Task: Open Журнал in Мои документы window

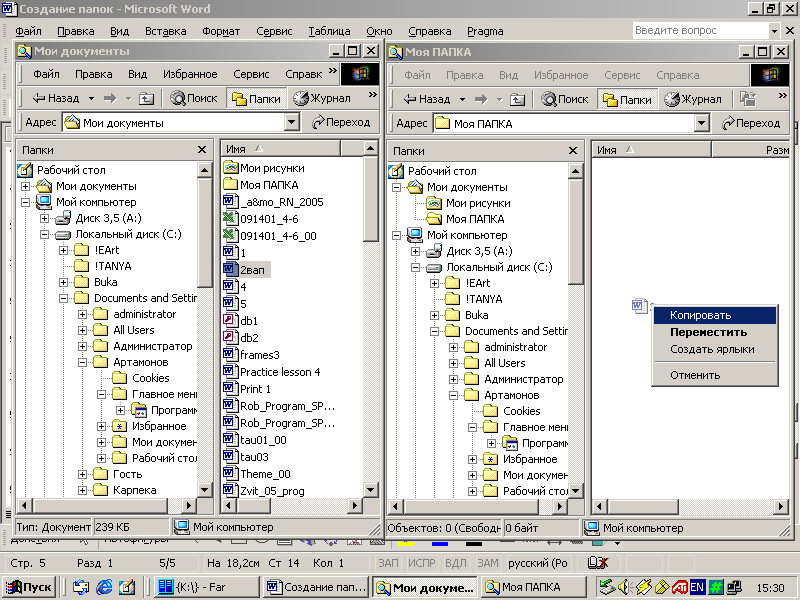Action: (321, 98)
